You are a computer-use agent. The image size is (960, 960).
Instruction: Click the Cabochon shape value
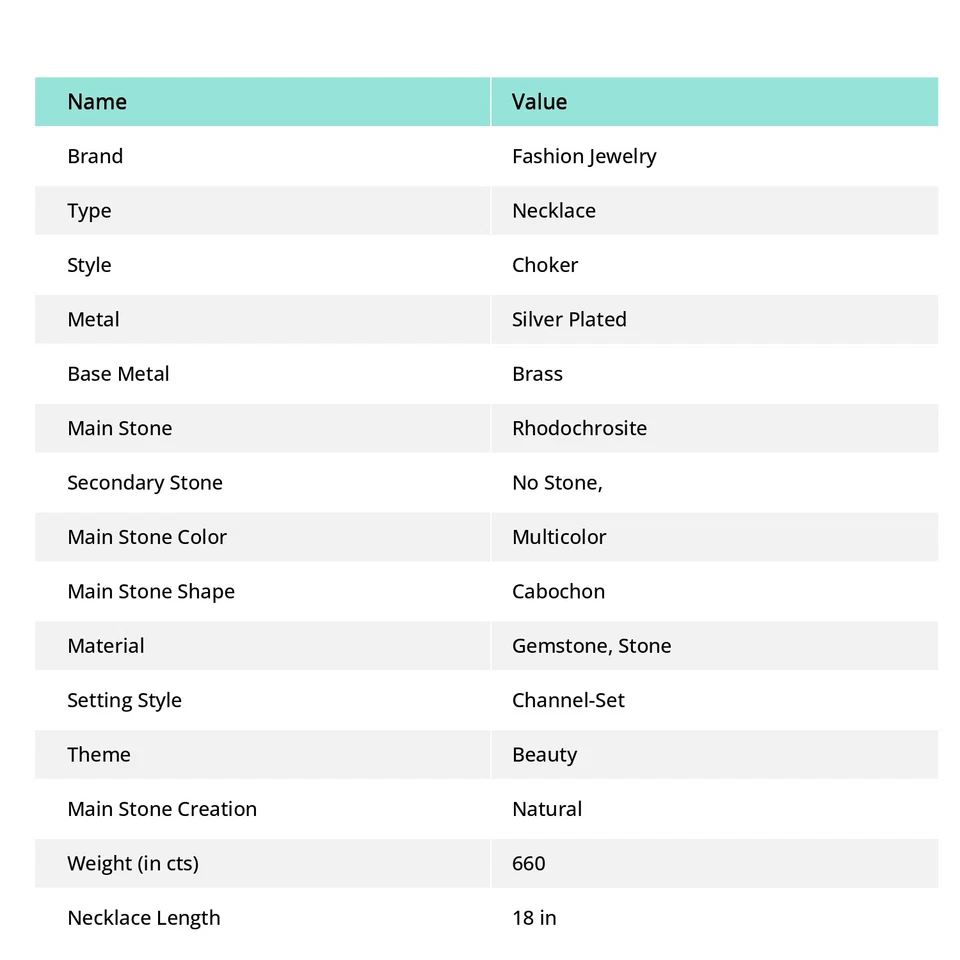558,592
